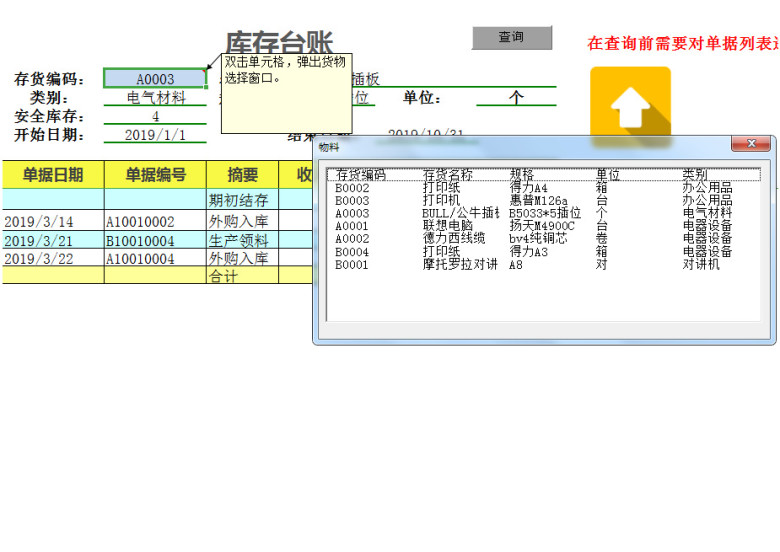Select material row B0003 打印机
This screenshot has width=780, height=552.
(x=543, y=200)
